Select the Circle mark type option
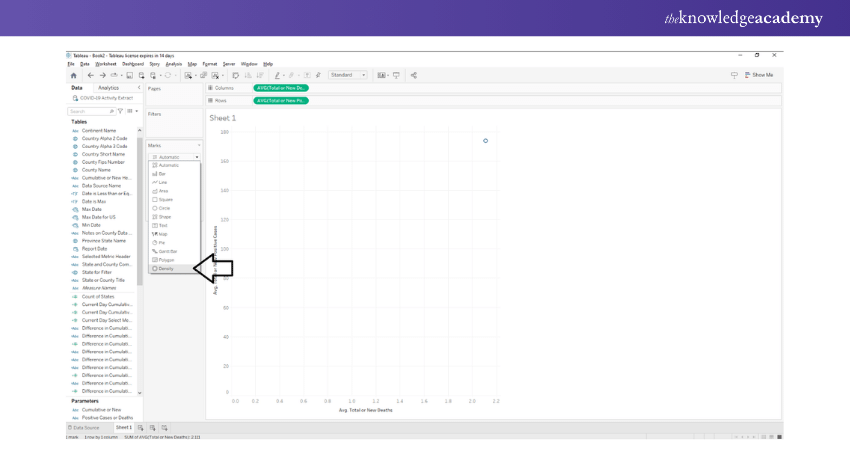Screen dimensions: 850x450 pyautogui.click(x=164, y=208)
